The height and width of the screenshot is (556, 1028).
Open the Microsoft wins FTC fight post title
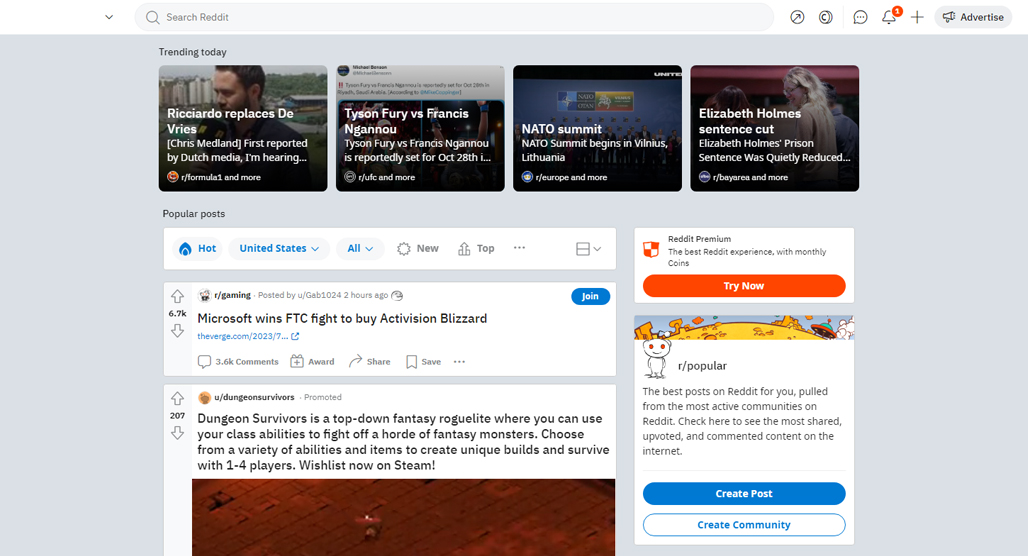point(342,319)
